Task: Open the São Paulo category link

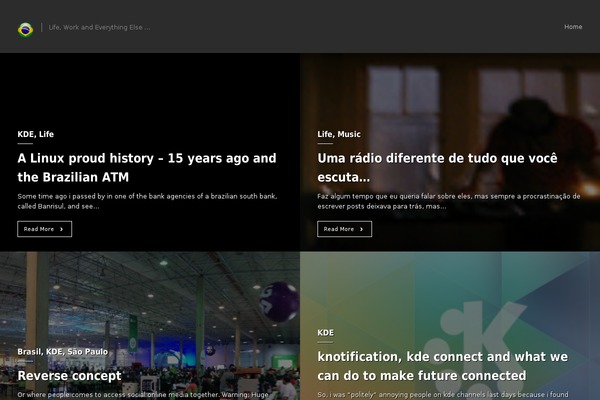Action: pos(88,352)
